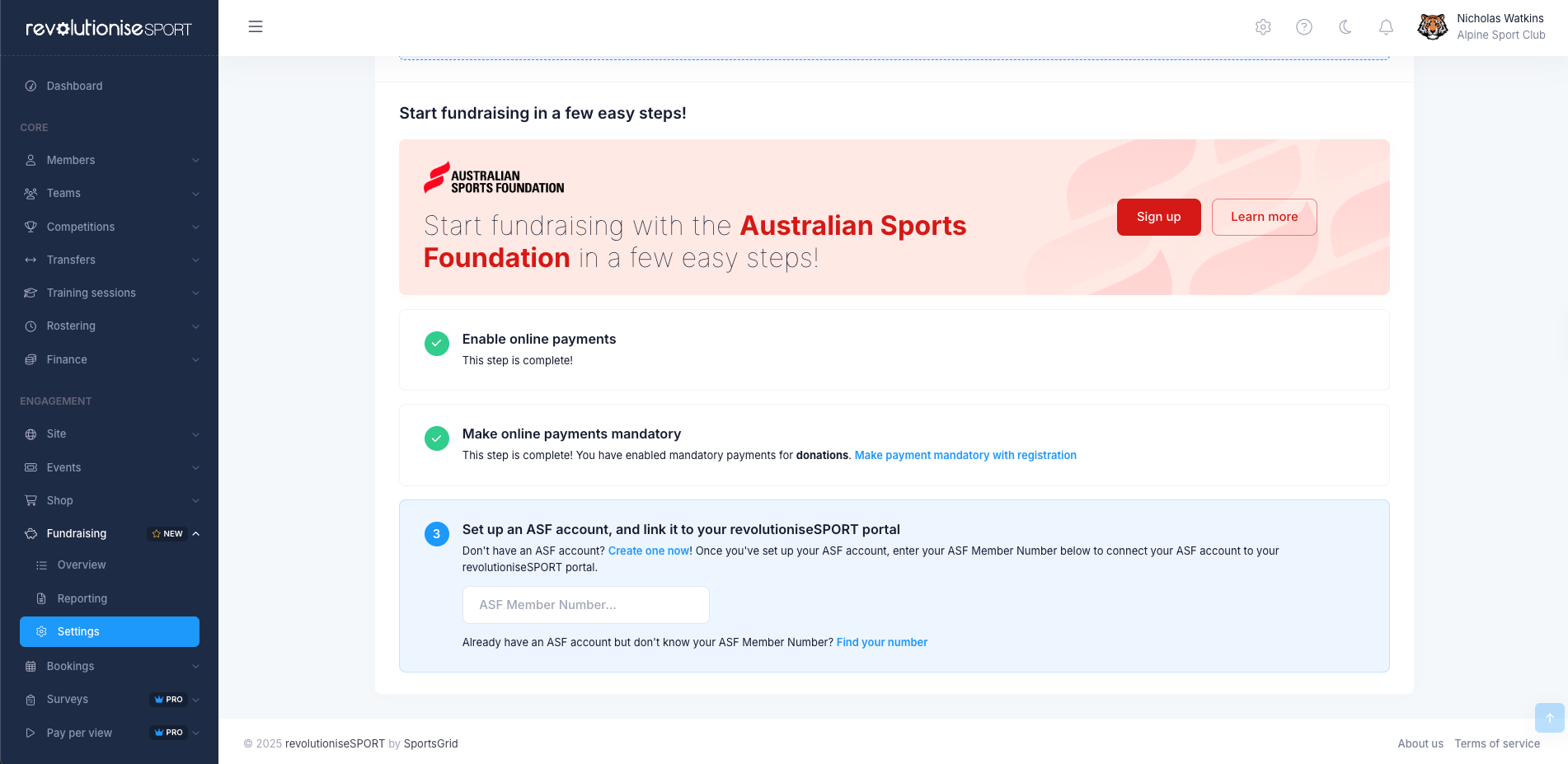
Task: Open the notifications bell
Action: click(1387, 27)
